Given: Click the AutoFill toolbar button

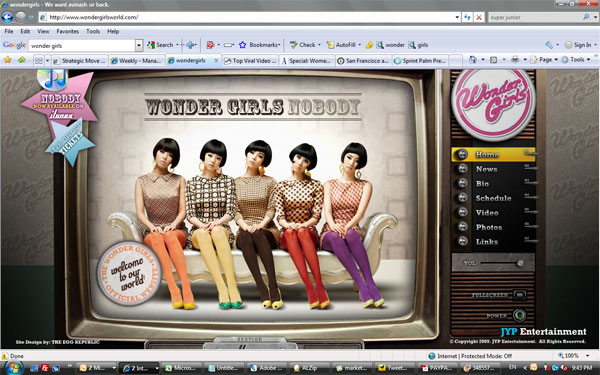Looking at the screenshot, I should coord(341,45).
